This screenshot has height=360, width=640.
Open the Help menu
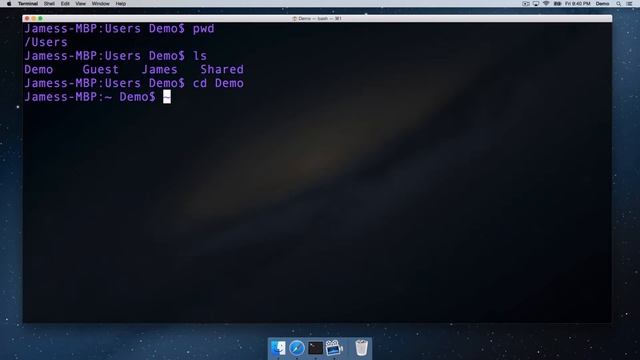click(x=121, y=4)
